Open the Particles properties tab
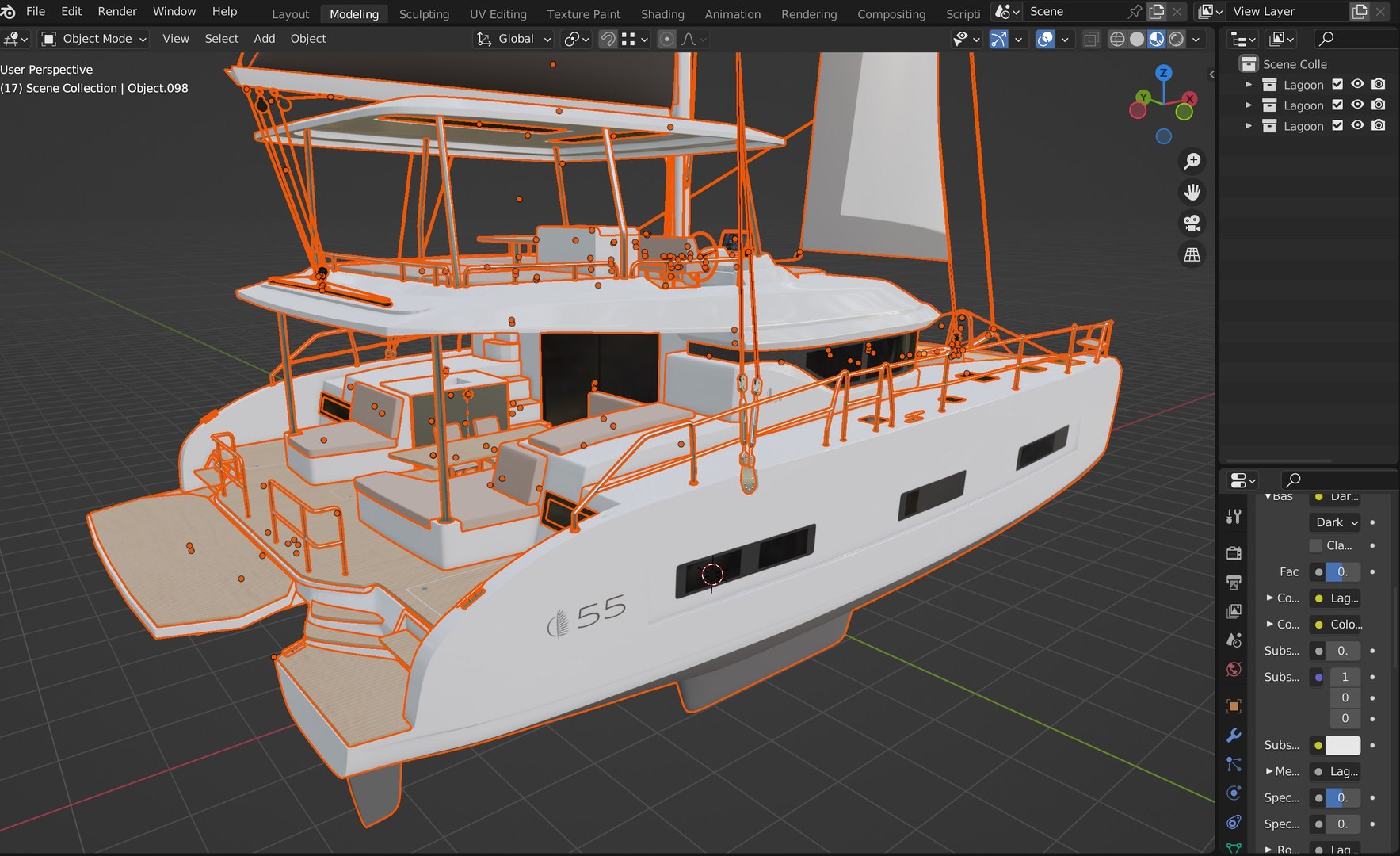 1234,764
